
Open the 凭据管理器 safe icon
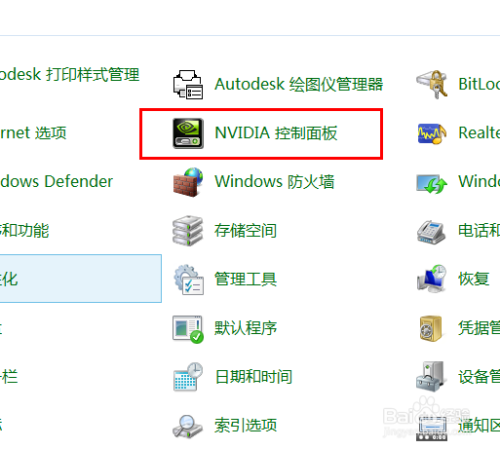431,329
